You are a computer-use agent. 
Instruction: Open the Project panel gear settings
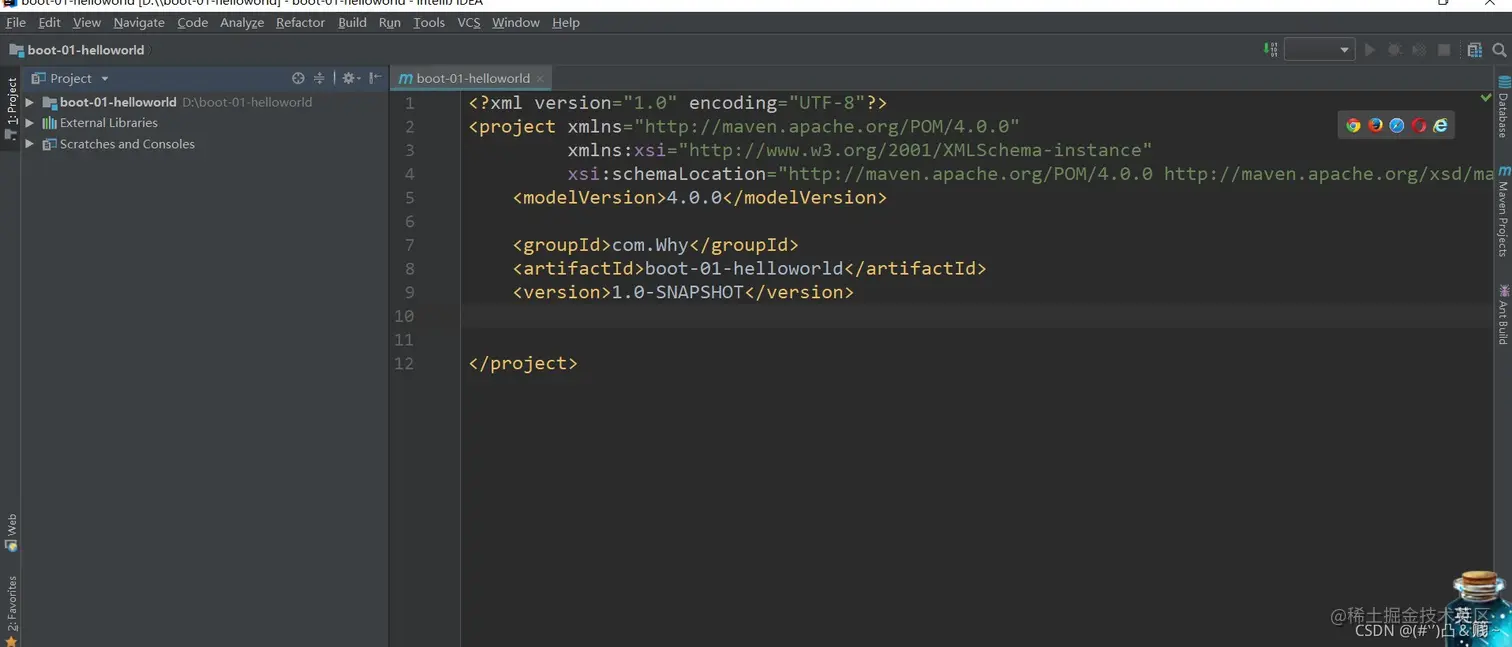tap(350, 78)
